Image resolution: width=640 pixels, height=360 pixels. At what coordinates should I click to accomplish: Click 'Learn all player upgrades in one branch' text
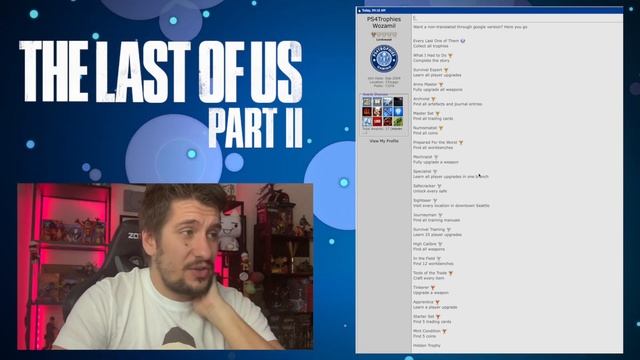coord(451,177)
